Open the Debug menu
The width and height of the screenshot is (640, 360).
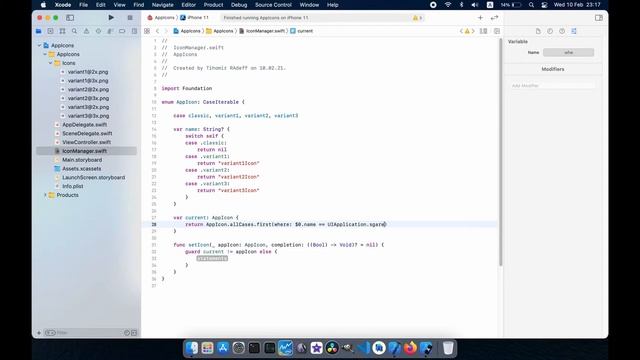[x=239, y=5]
